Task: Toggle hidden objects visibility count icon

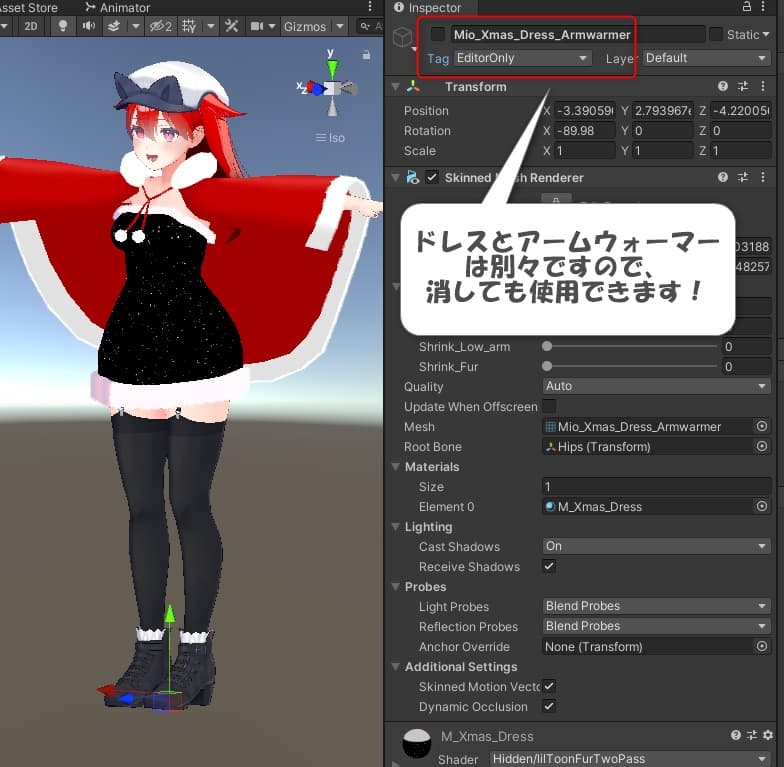Action: (x=160, y=26)
